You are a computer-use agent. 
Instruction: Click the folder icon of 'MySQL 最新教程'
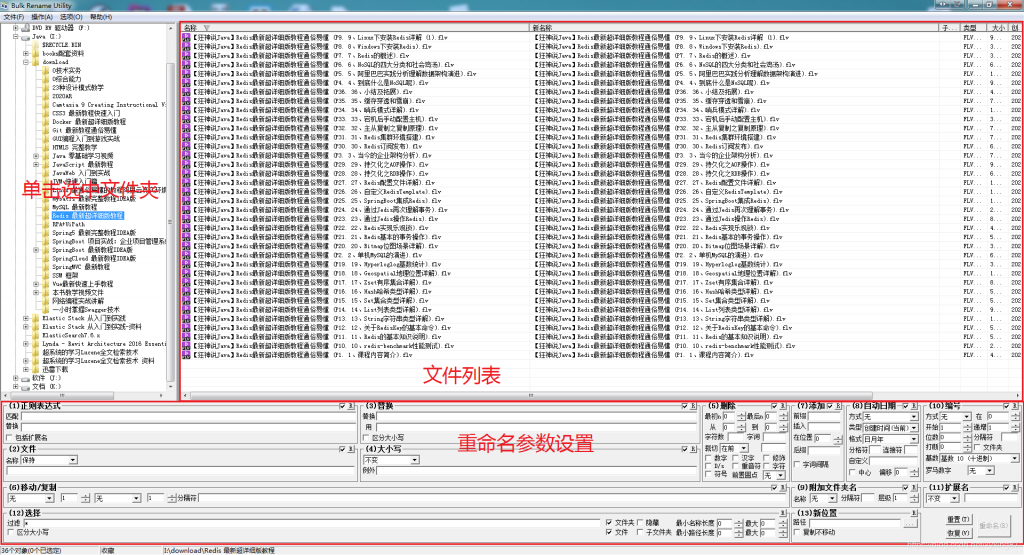pyautogui.click(x=46, y=207)
